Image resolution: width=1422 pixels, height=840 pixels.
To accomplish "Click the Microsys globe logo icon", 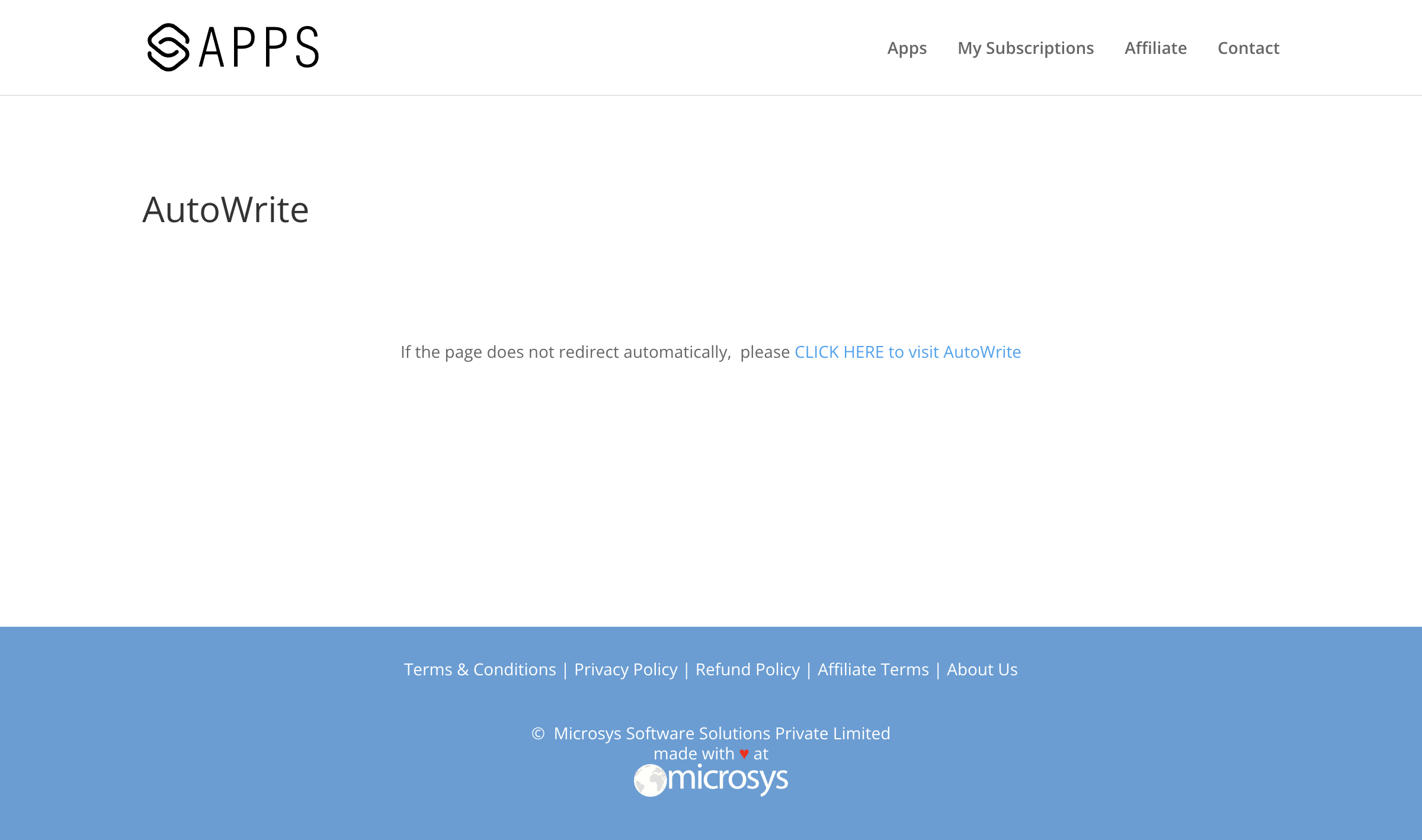I will [x=650, y=780].
